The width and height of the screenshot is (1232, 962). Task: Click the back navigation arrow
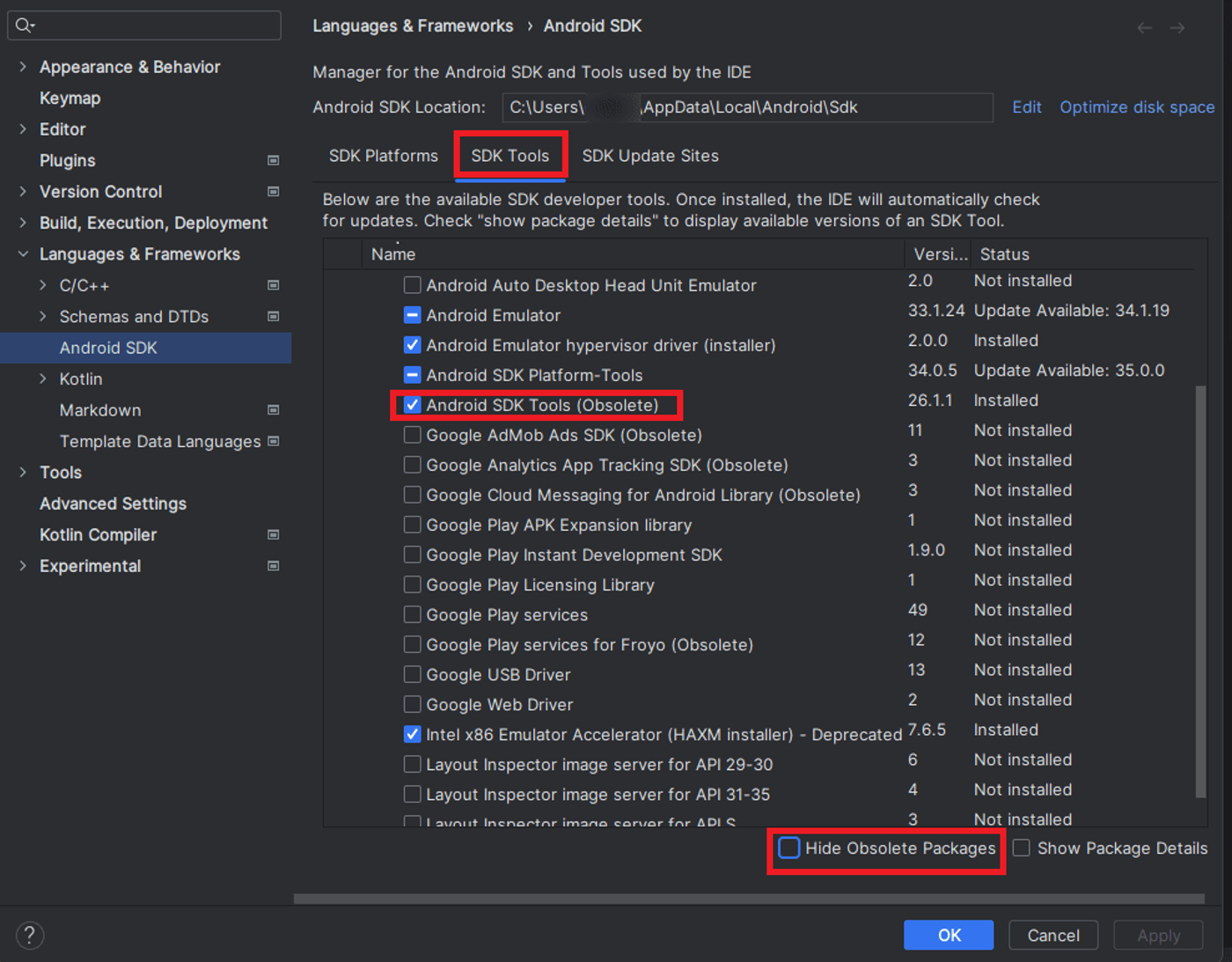click(x=1144, y=28)
